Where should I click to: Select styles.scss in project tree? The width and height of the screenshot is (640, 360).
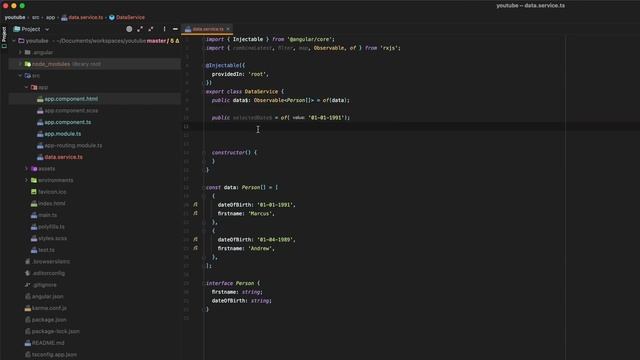[52, 238]
